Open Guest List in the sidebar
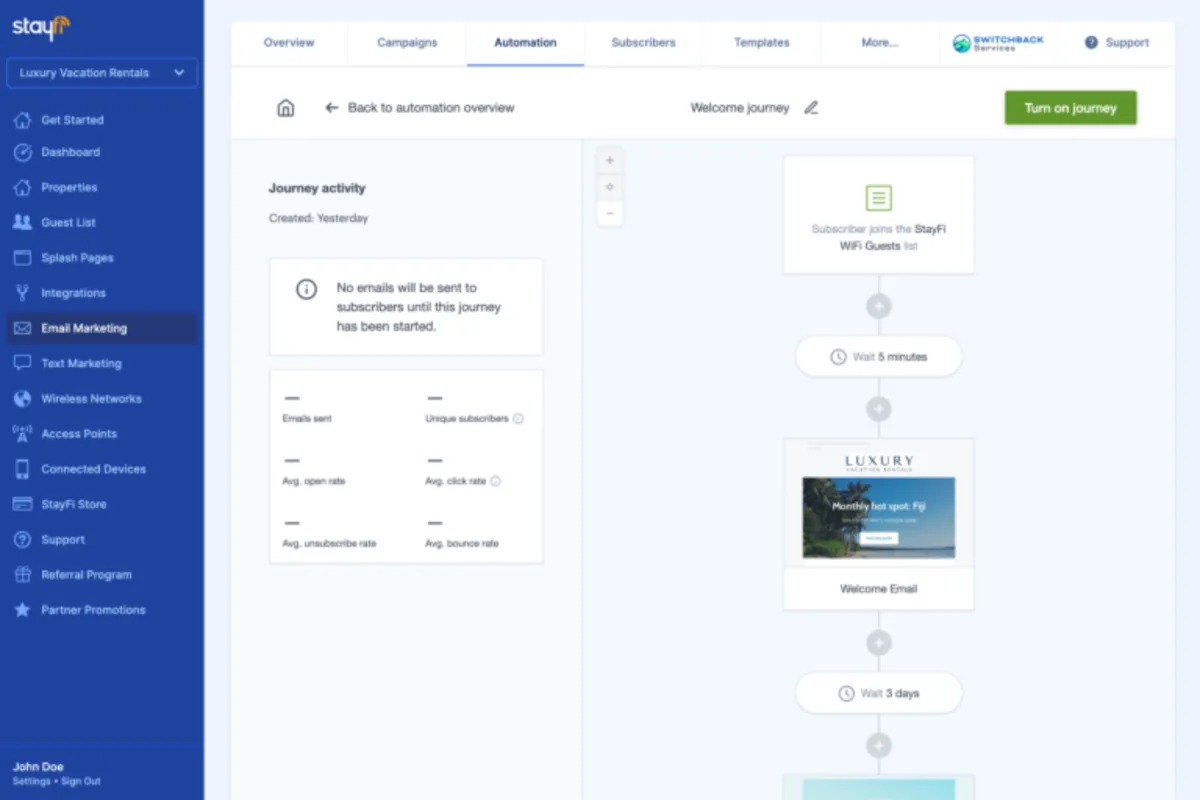 (68, 222)
